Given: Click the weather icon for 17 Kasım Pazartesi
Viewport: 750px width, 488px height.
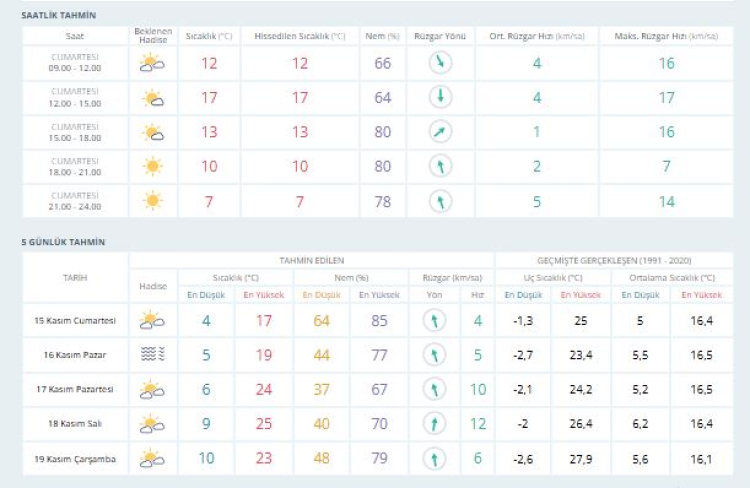Looking at the screenshot, I should click(152, 389).
